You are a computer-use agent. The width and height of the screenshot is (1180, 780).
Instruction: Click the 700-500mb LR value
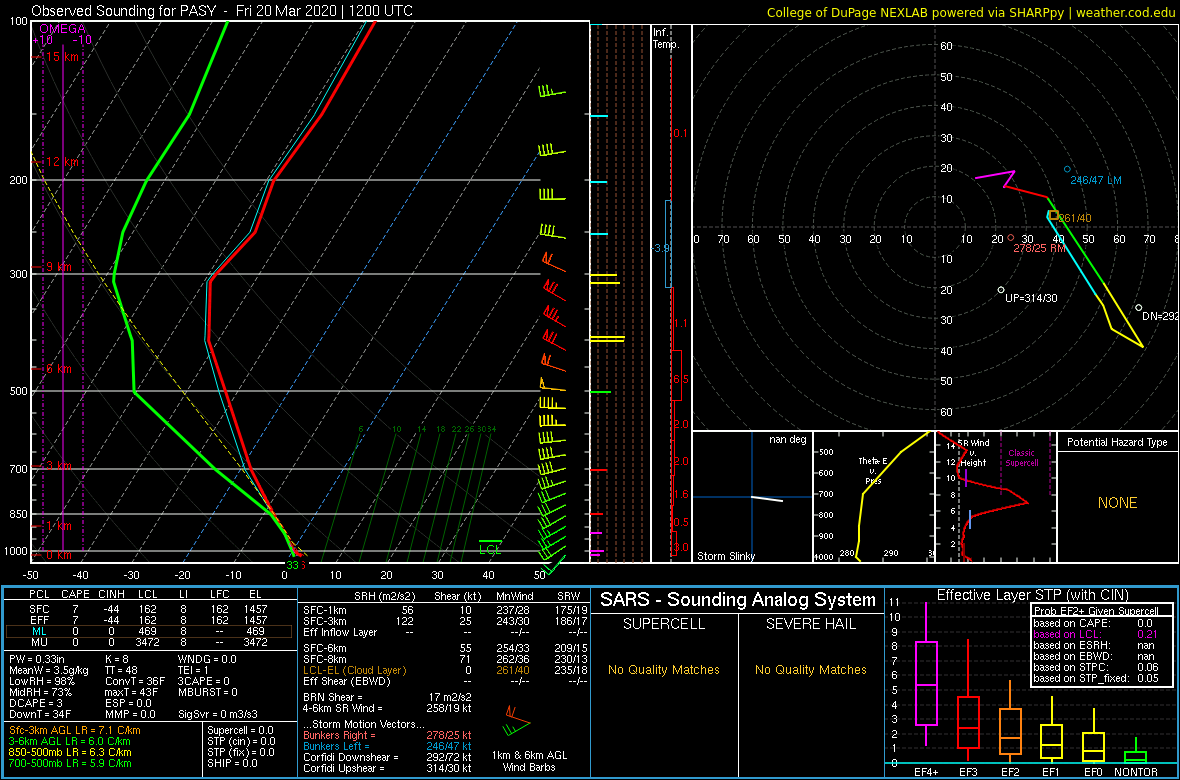click(70, 763)
